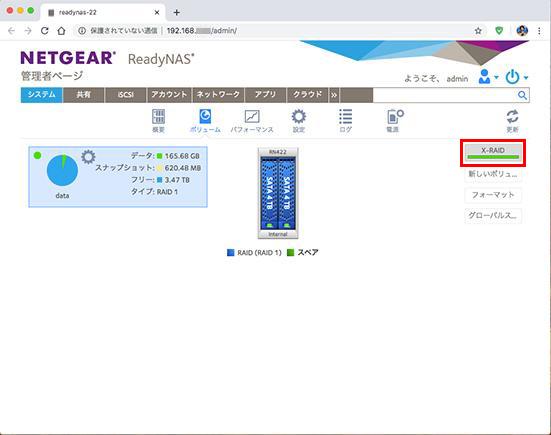Toggle the X-RAID mode button
Viewport: 551px width, 435px height.
(493, 152)
